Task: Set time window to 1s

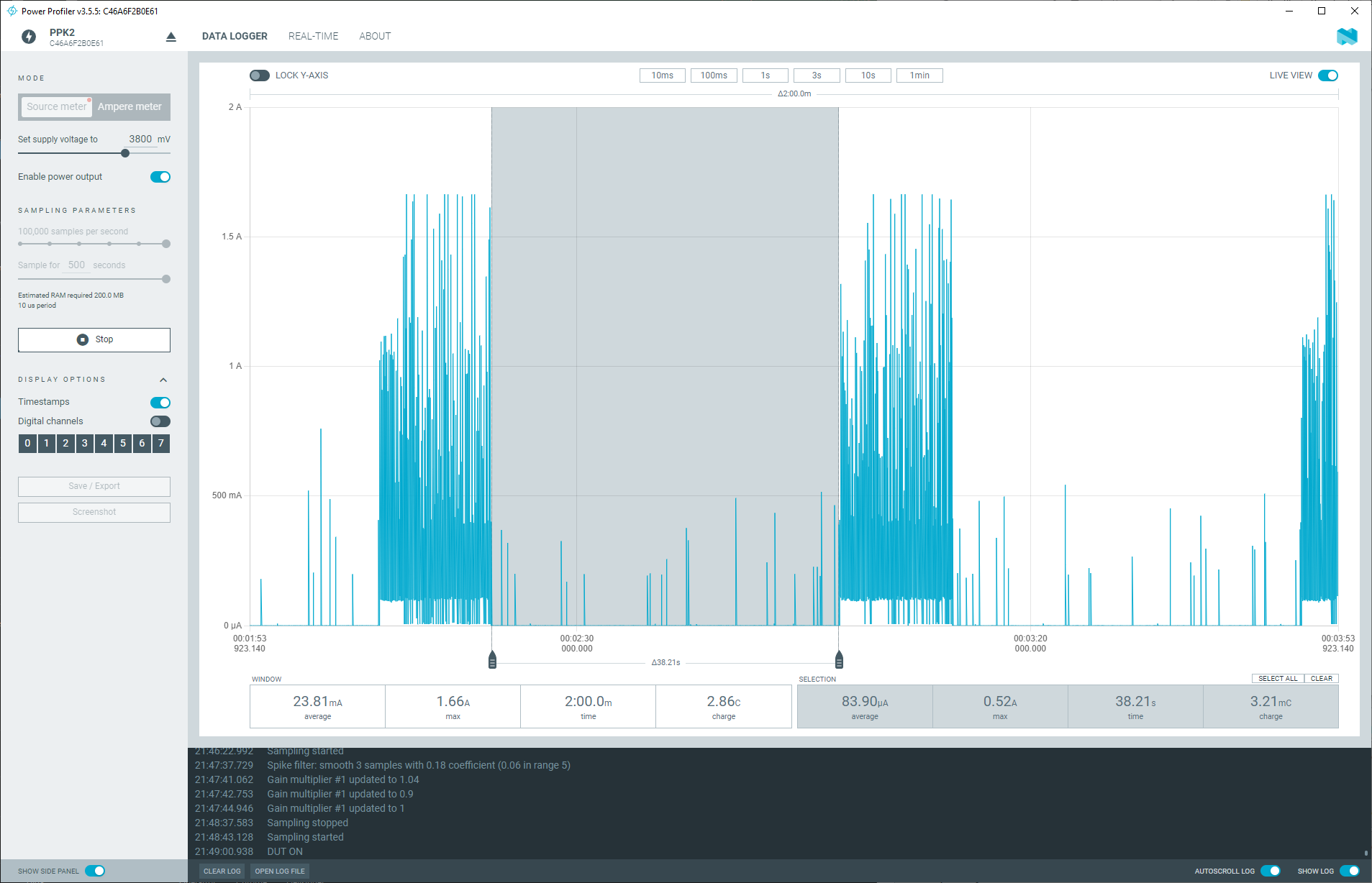Action: 765,76
